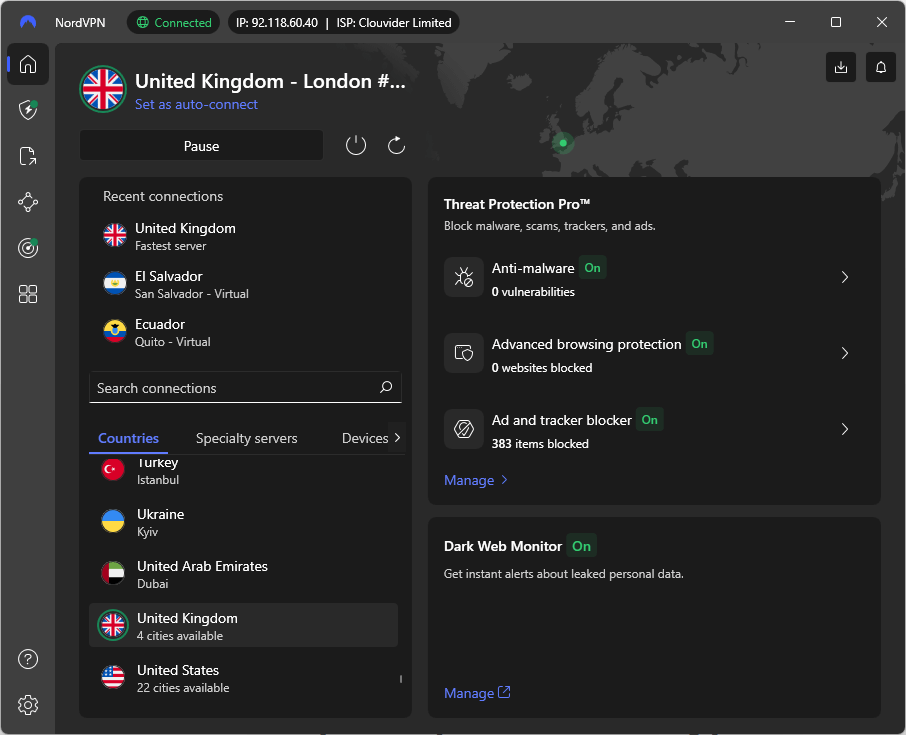
Task: Click the Pause button
Action: coord(201,146)
